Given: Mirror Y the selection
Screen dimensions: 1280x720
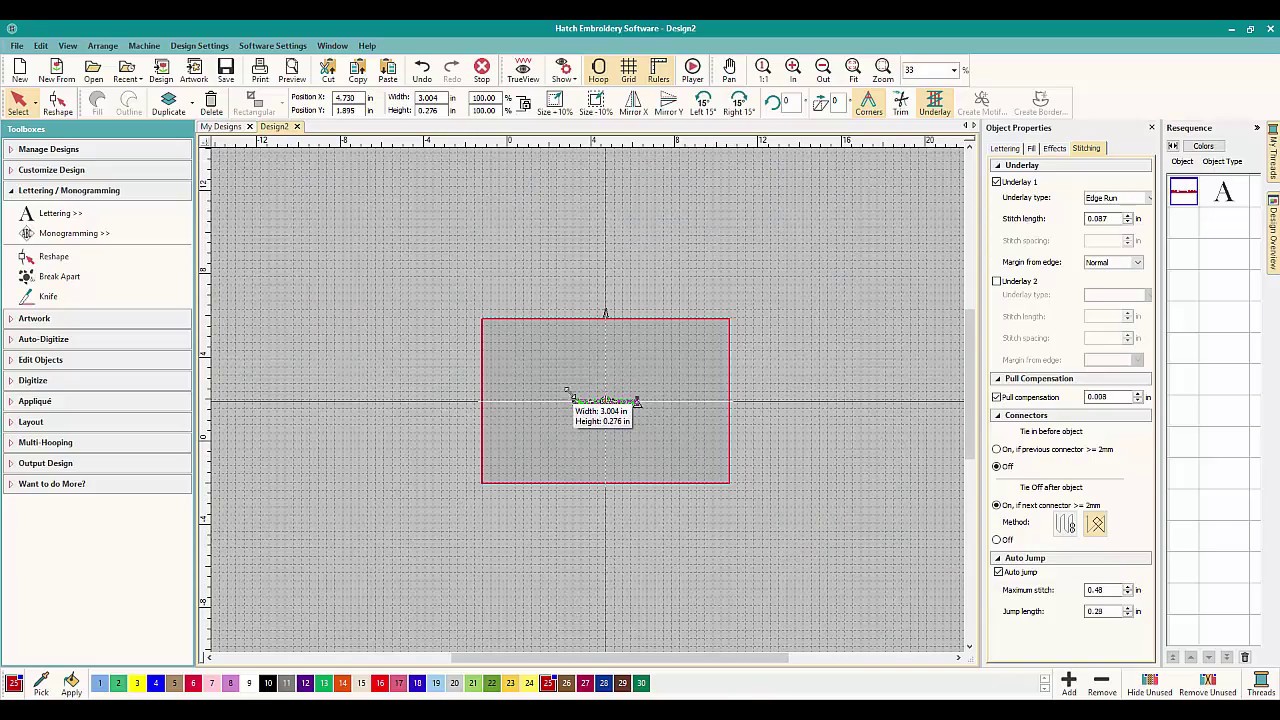Looking at the screenshot, I should pyautogui.click(x=668, y=101).
